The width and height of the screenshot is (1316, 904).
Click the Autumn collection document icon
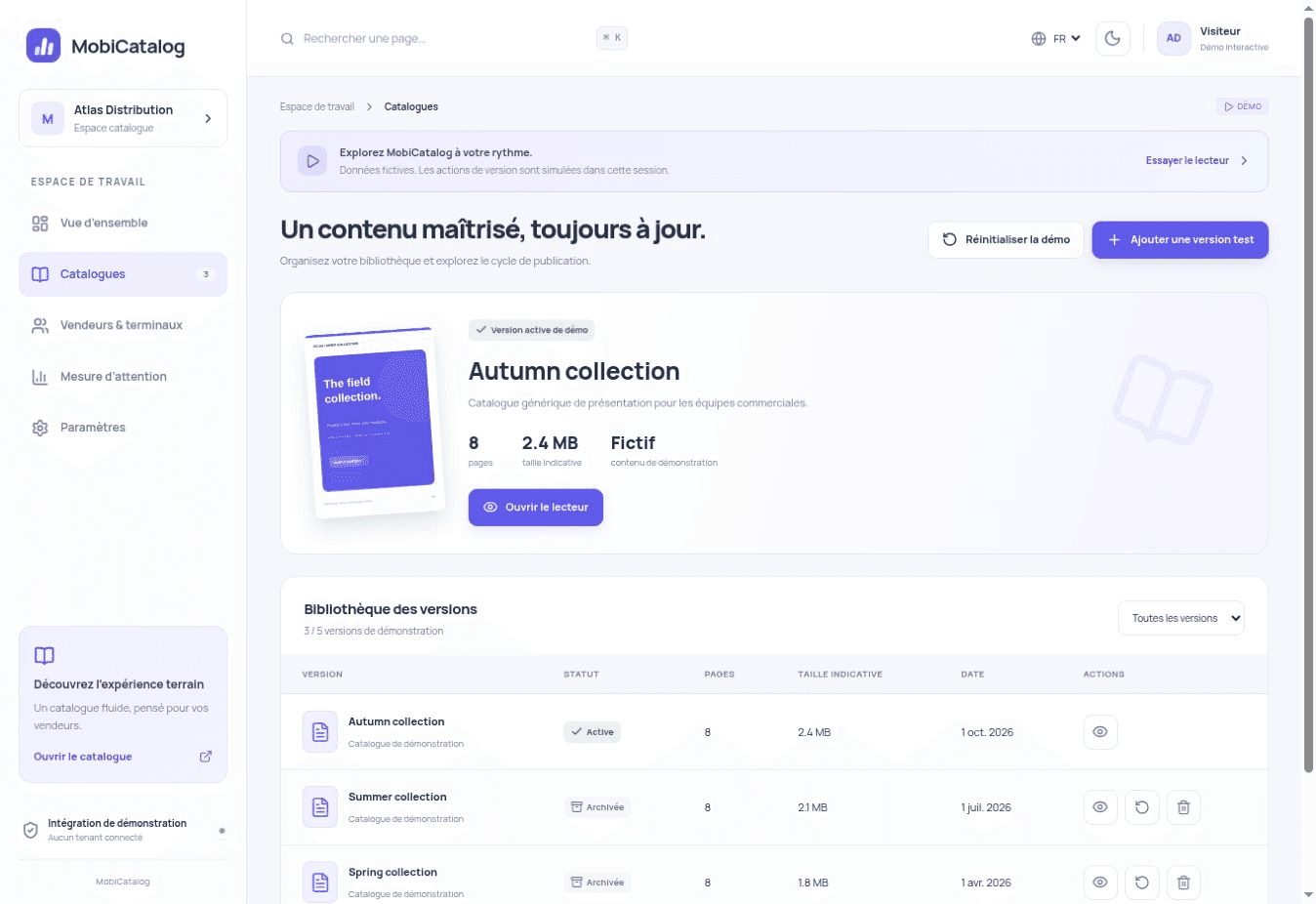click(320, 732)
